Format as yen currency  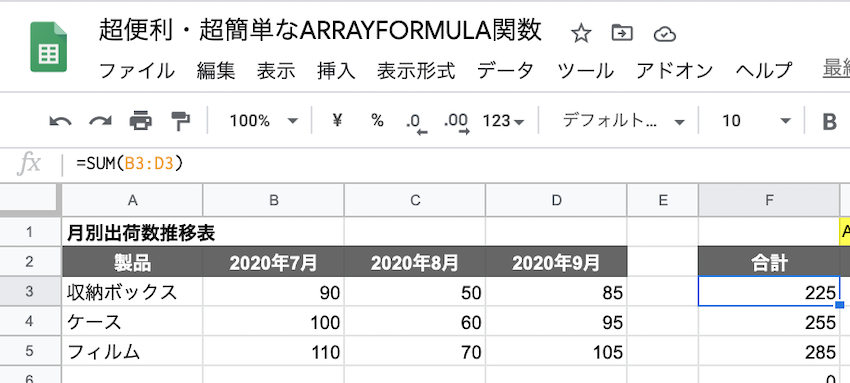point(337,120)
